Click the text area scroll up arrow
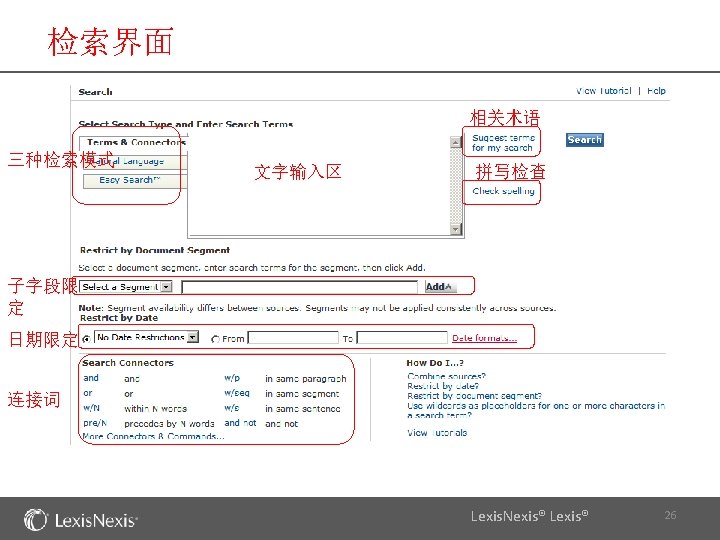 point(456,142)
